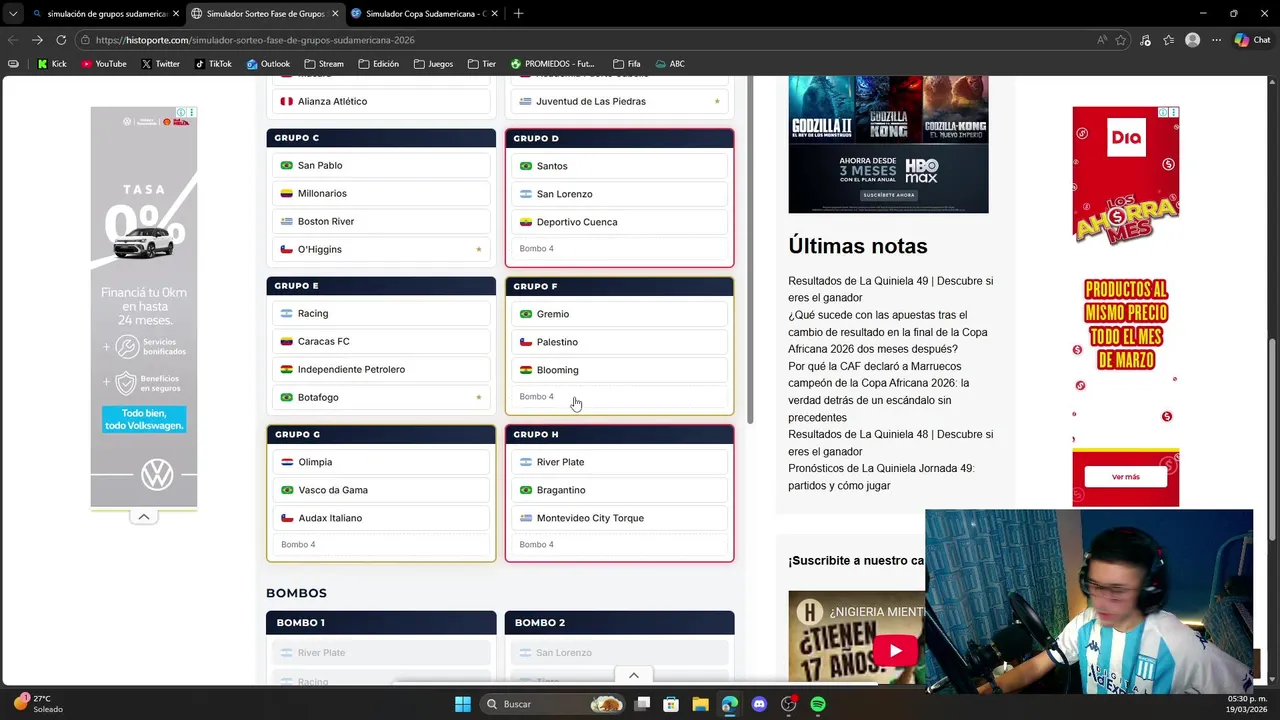
Task: Open the tab search dropdown arrow
Action: (x=12, y=13)
